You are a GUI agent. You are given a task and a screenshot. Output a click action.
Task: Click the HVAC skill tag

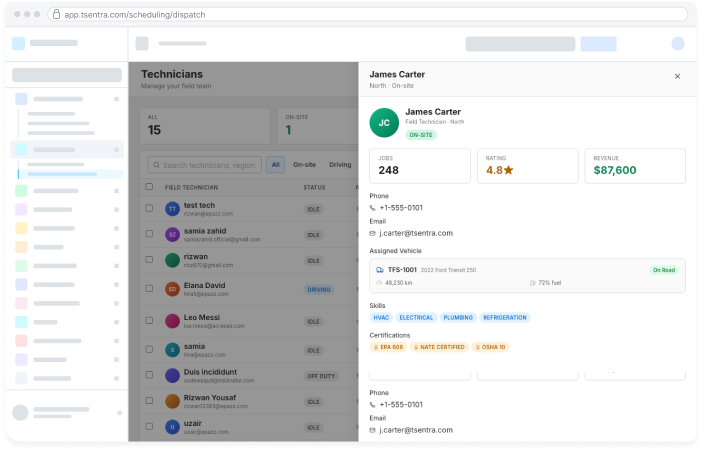pyautogui.click(x=381, y=318)
